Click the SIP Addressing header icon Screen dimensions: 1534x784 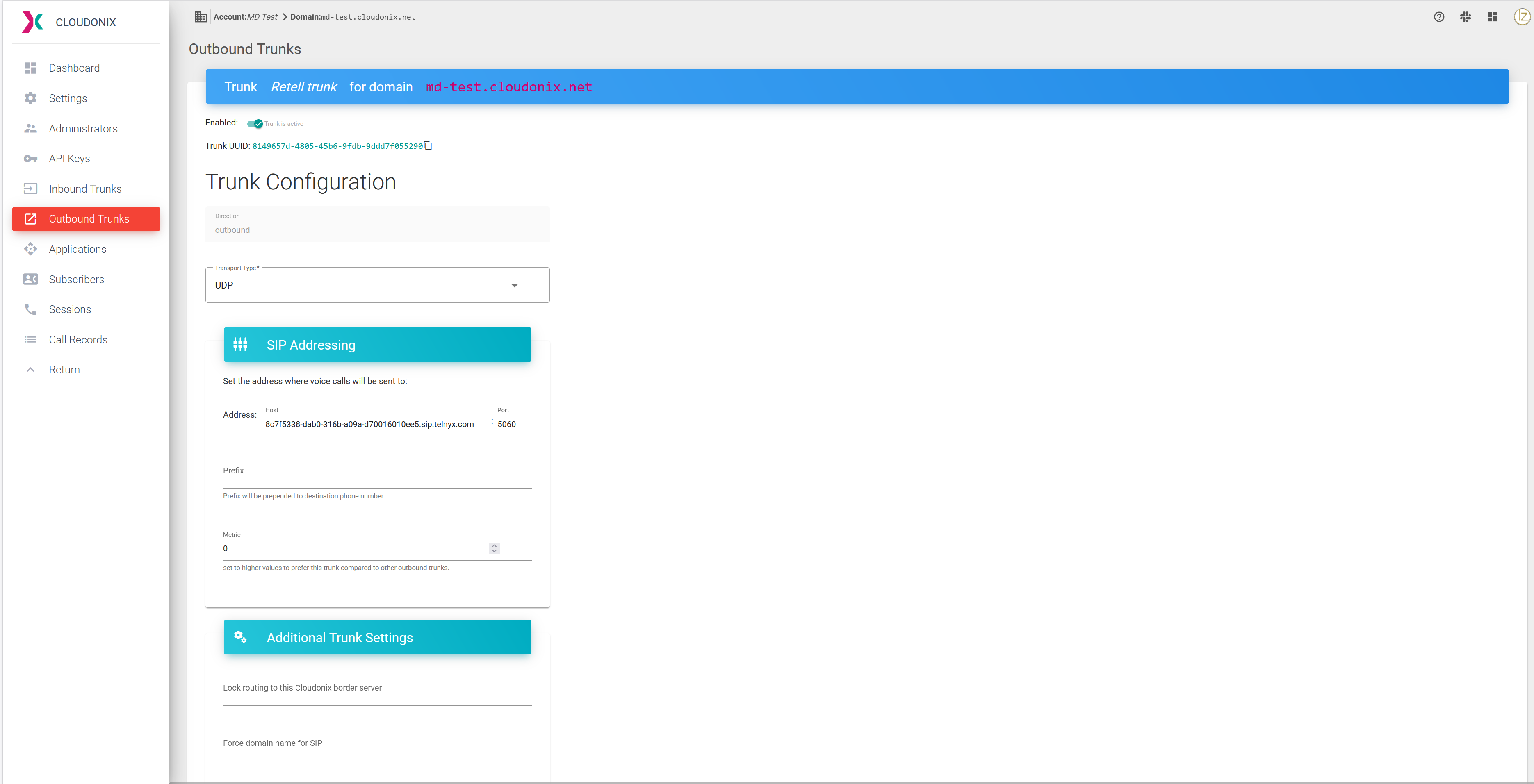(241, 345)
